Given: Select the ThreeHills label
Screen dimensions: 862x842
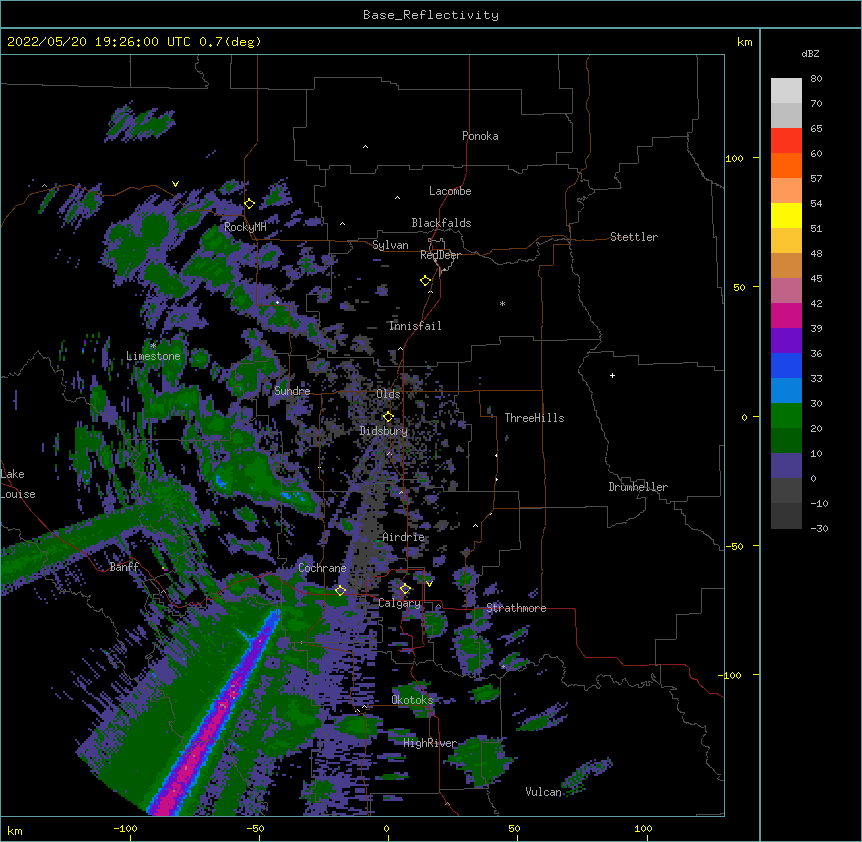Looking at the screenshot, I should point(534,418).
